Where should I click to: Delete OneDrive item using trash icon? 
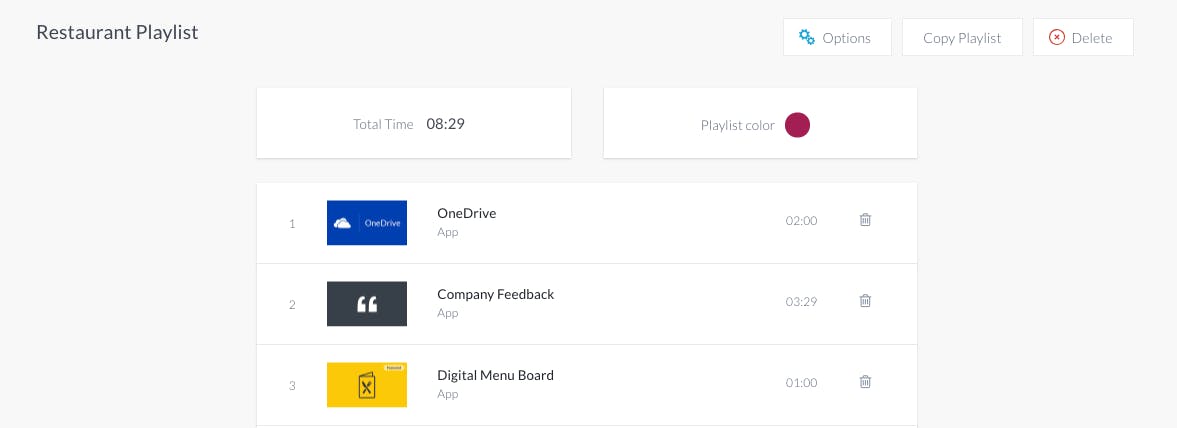(x=865, y=220)
